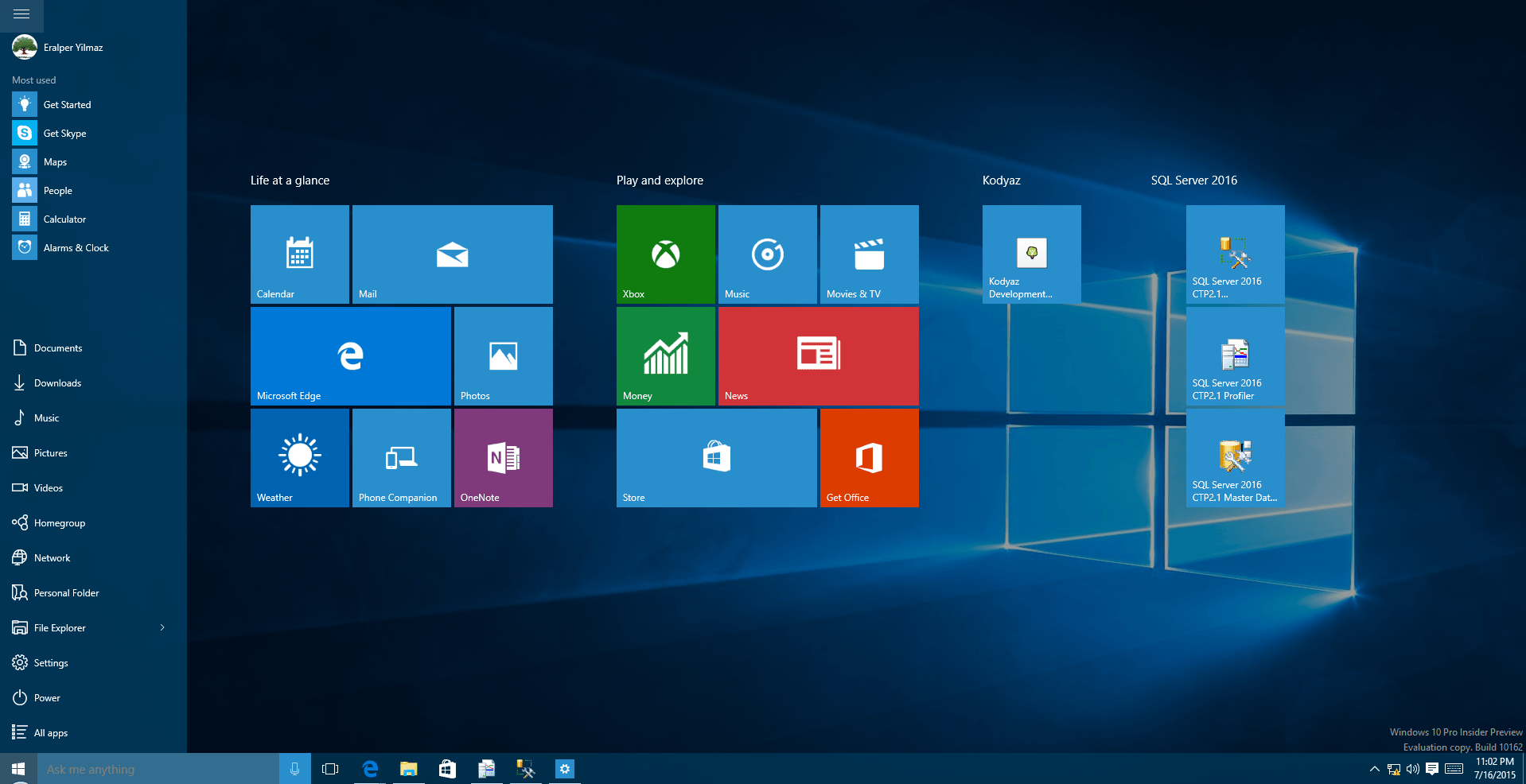
Task: Click the taskbar clock showing 11:02 PM
Action: click(1494, 769)
